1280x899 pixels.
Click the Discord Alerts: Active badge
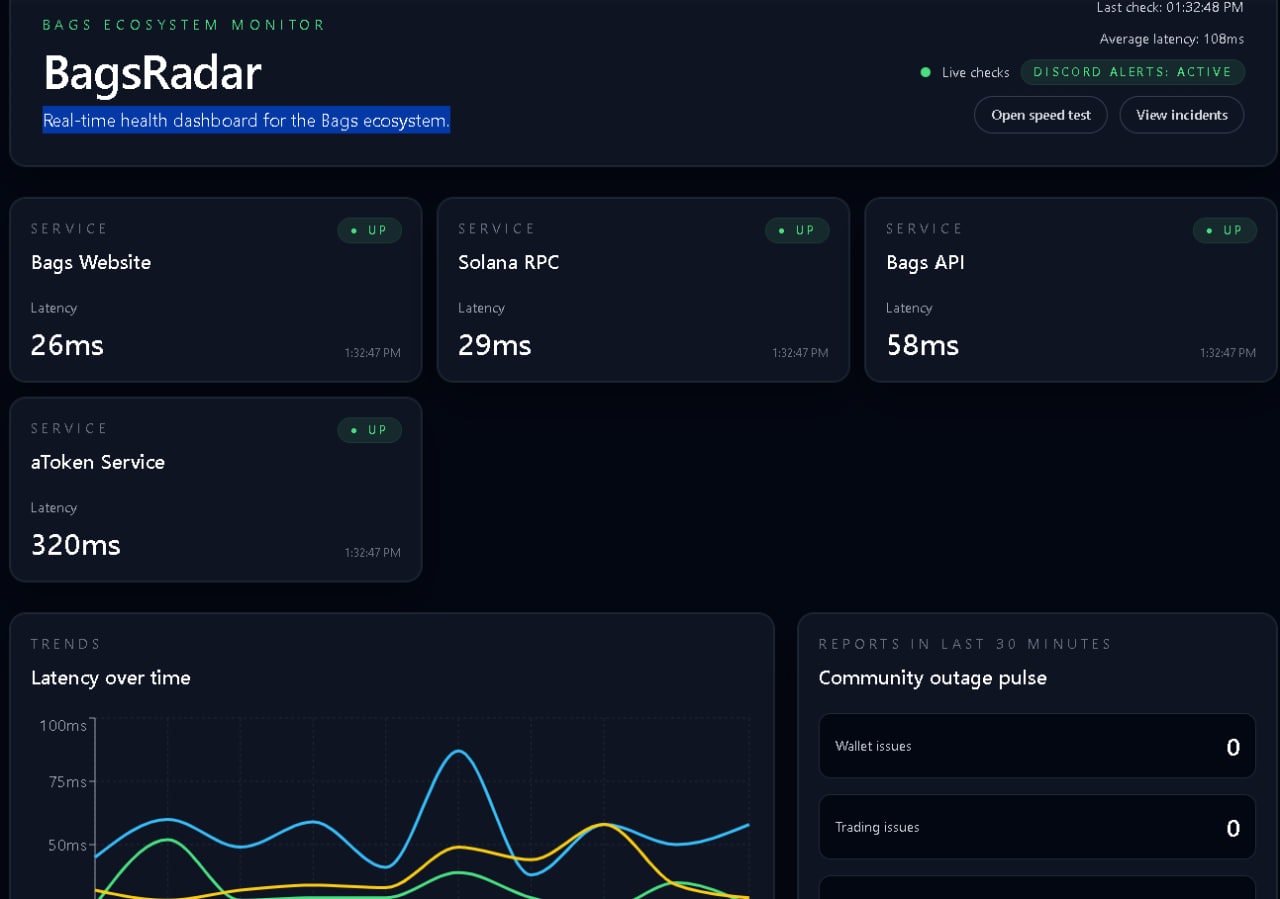(1133, 72)
